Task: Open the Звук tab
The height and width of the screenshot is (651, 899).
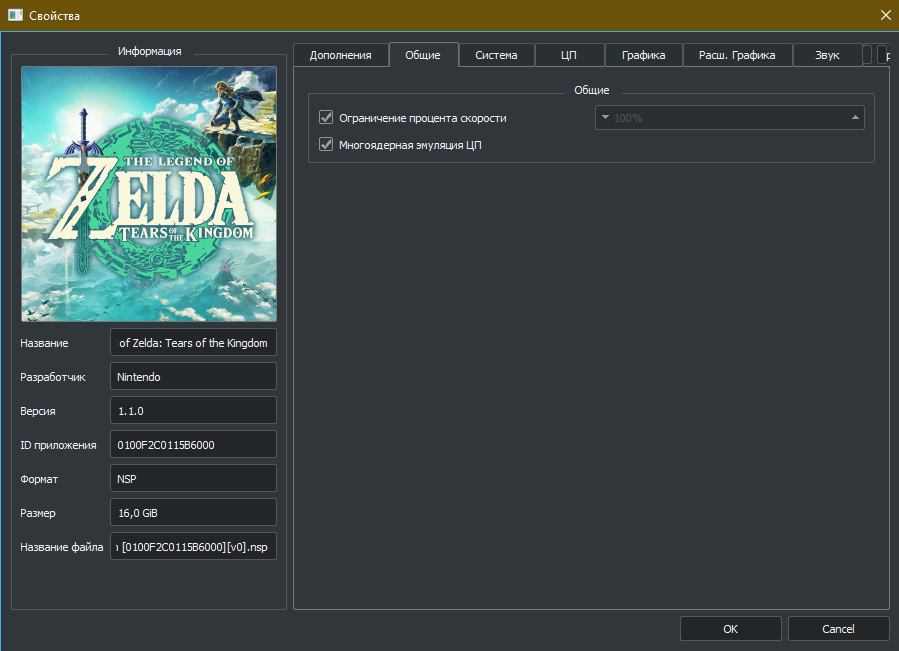Action: click(x=827, y=55)
